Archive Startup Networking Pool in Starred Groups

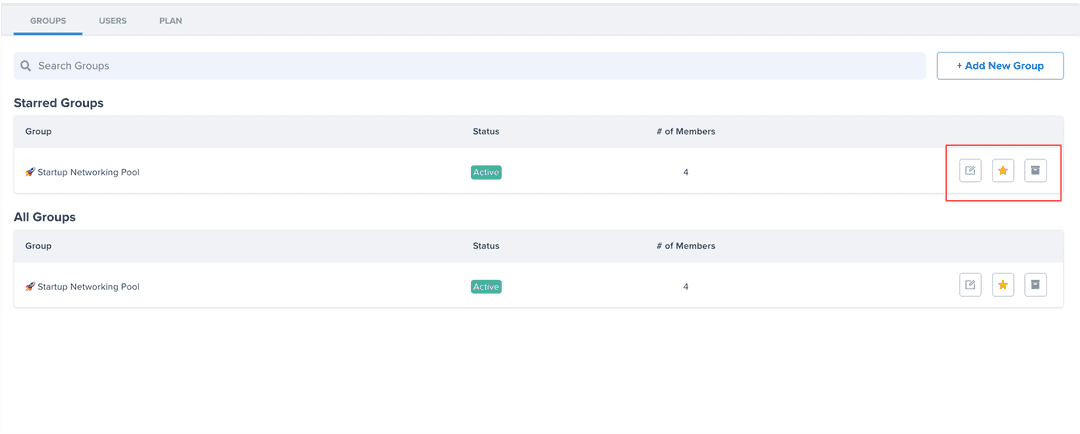pos(1036,171)
